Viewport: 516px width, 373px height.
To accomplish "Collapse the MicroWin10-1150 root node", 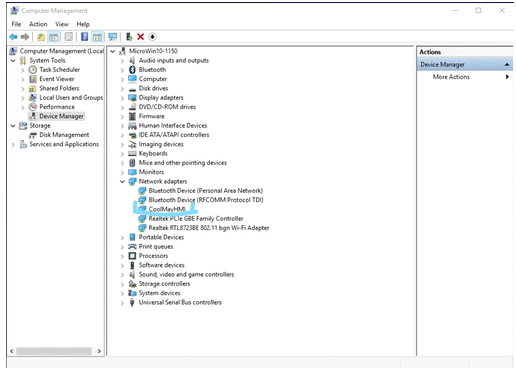I will (x=113, y=51).
